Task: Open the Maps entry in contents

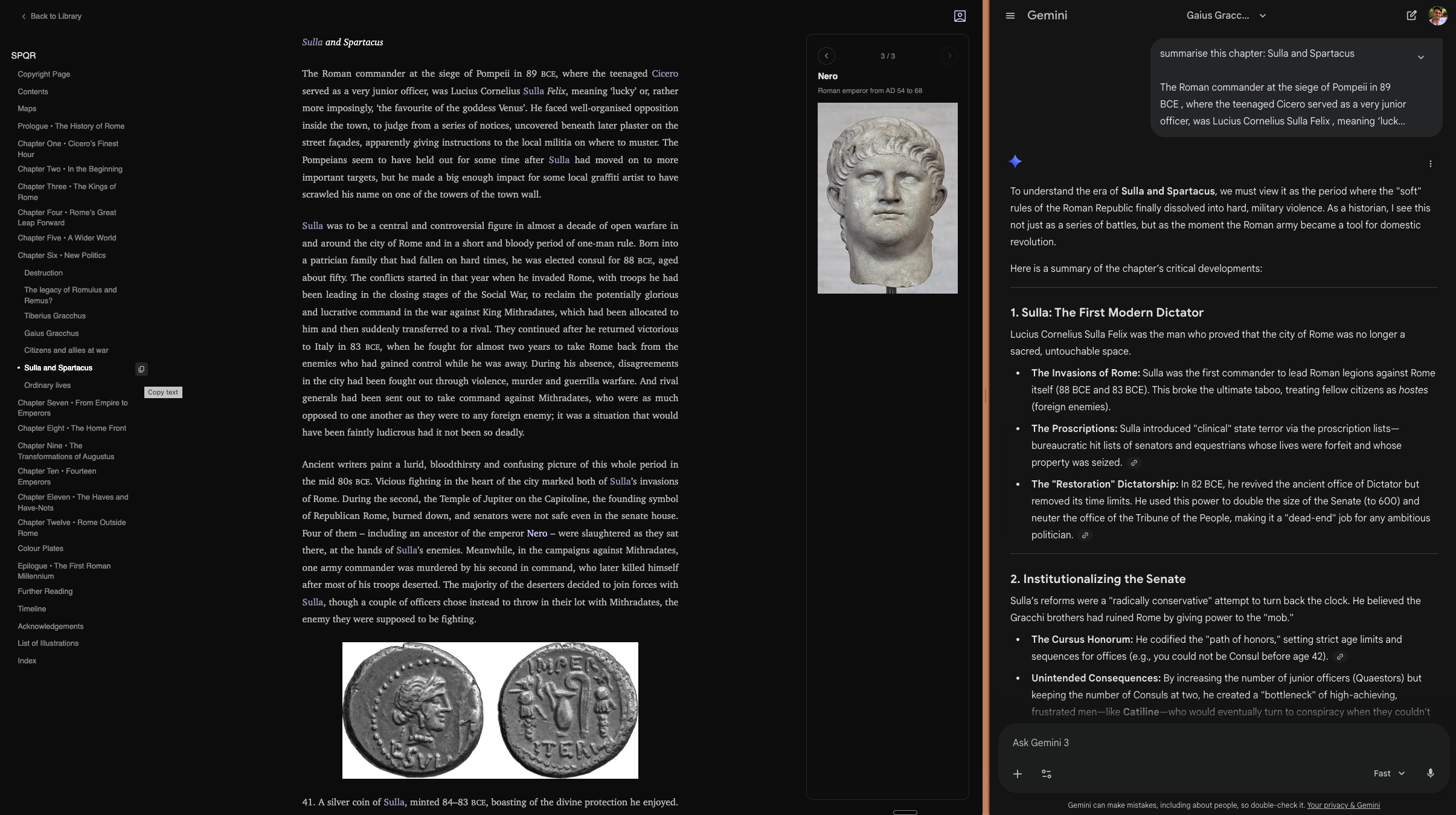Action: click(27, 109)
